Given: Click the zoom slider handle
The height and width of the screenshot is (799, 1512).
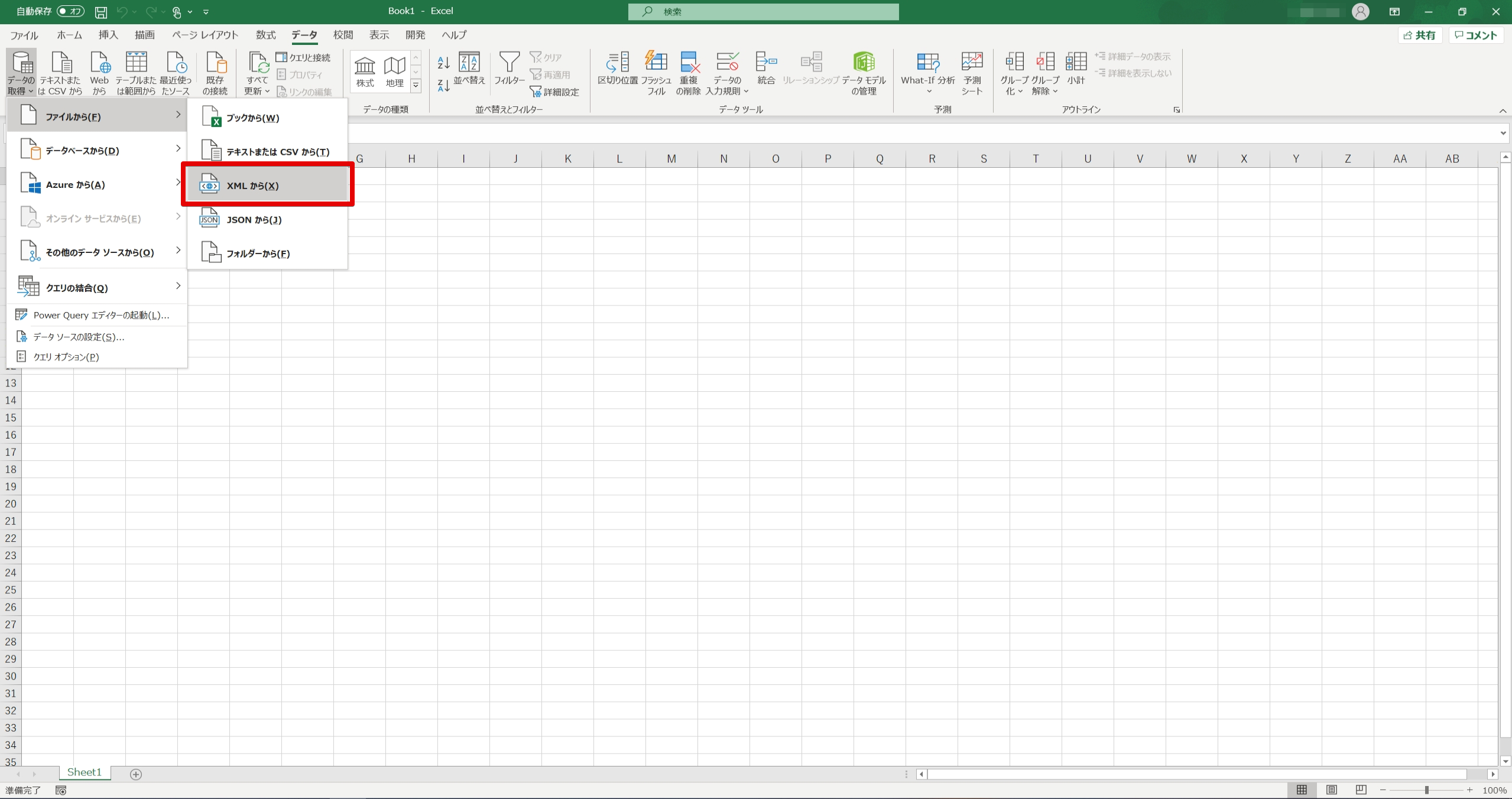Looking at the screenshot, I should [1426, 790].
